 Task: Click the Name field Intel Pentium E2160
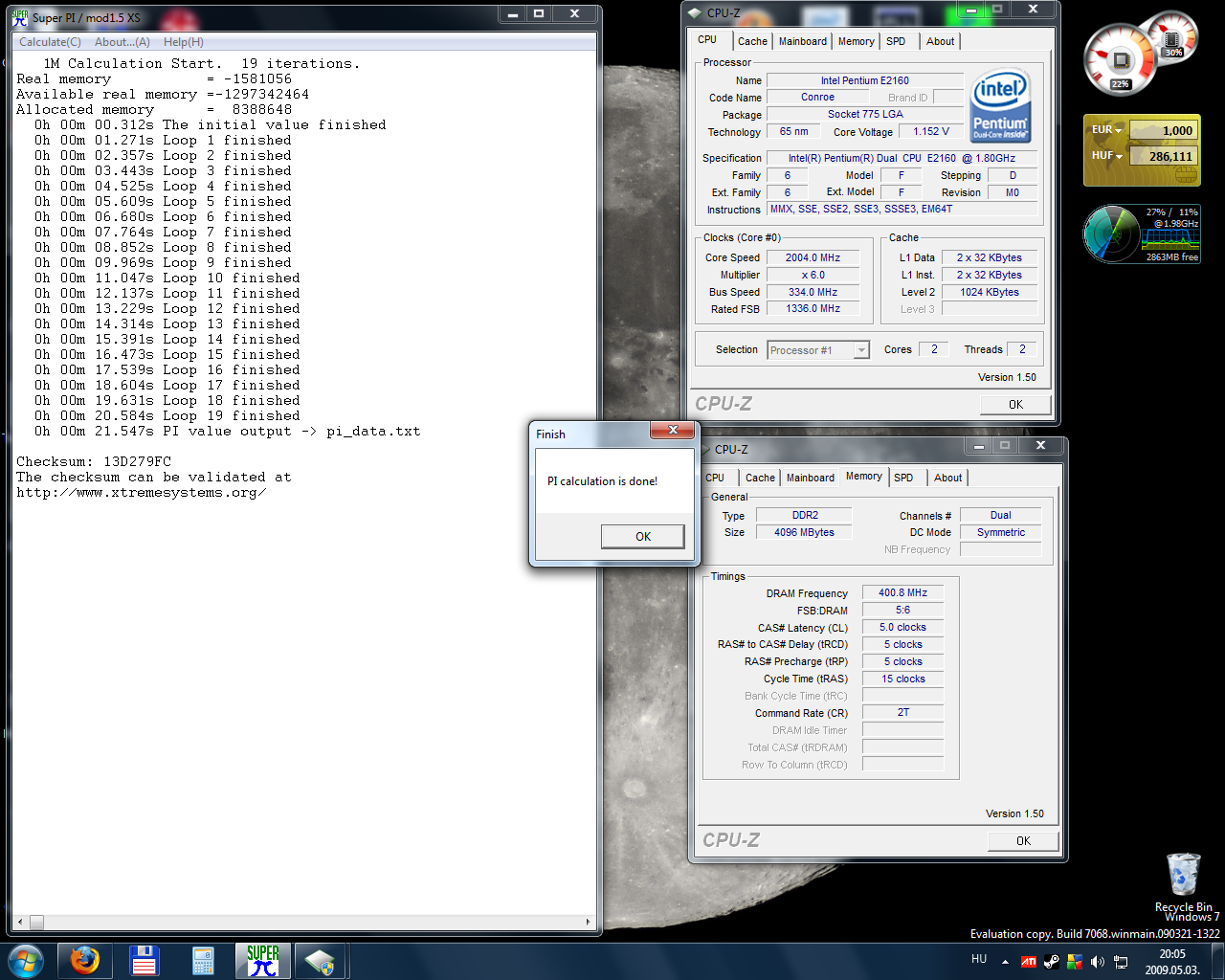865,80
